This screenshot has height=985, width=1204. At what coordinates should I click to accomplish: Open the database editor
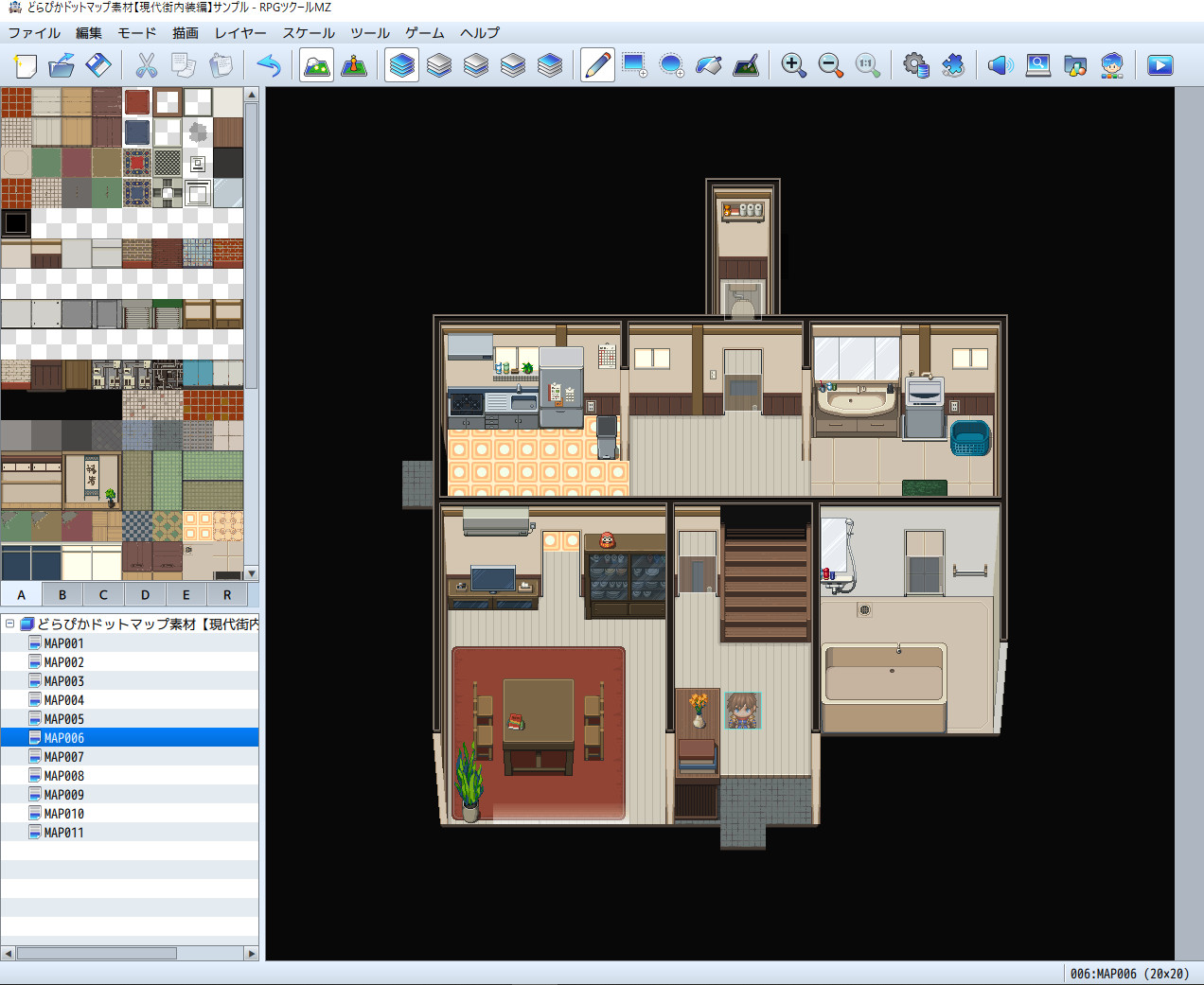914,64
